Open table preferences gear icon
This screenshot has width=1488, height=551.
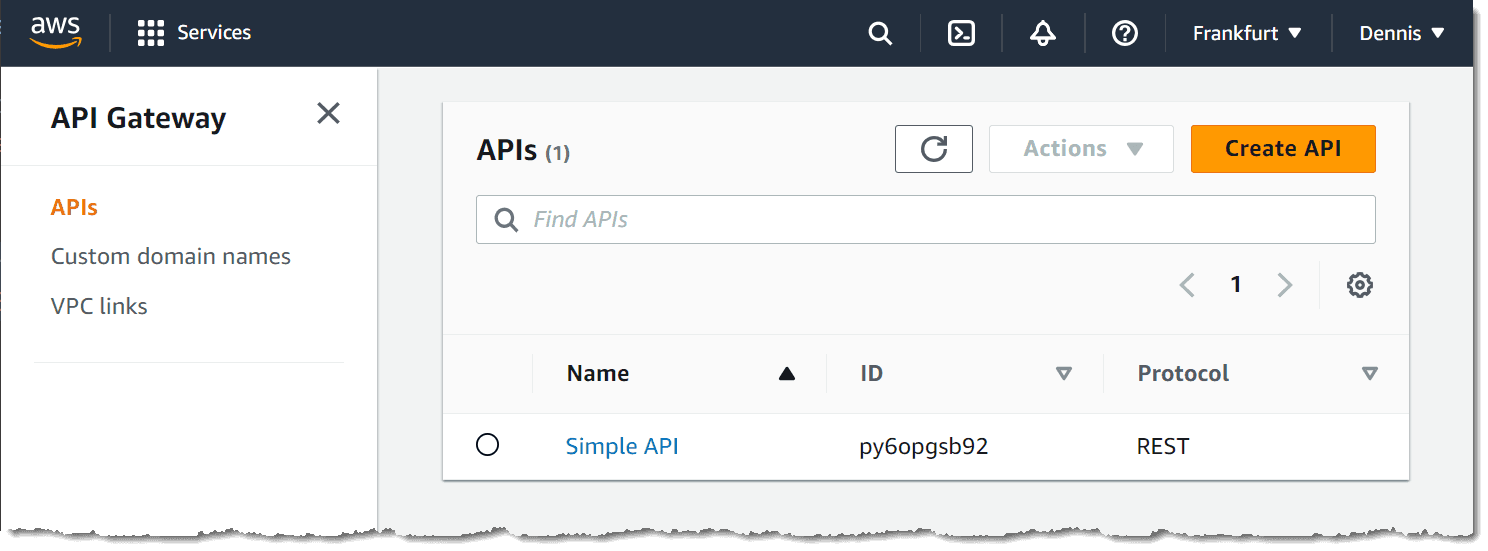[x=1359, y=285]
